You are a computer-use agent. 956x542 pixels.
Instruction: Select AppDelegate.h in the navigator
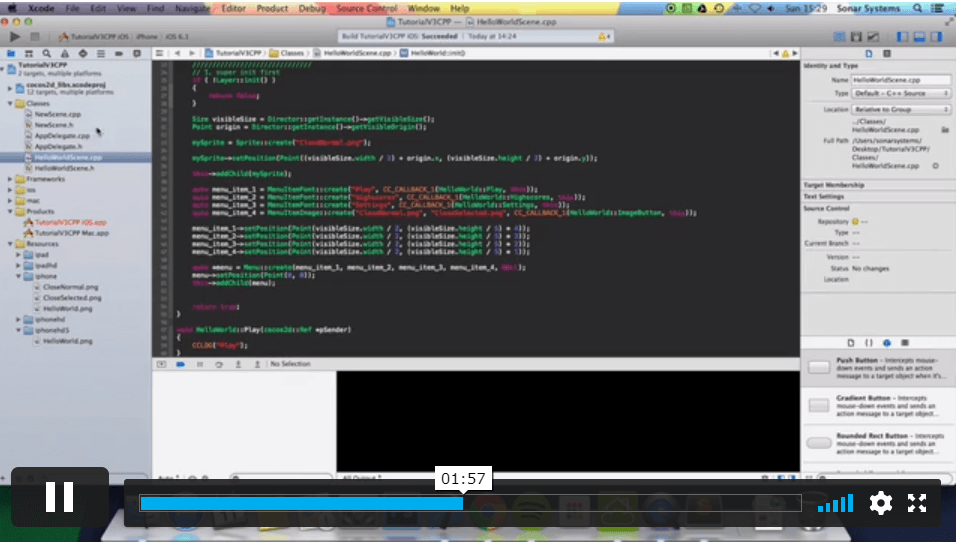tap(58, 147)
